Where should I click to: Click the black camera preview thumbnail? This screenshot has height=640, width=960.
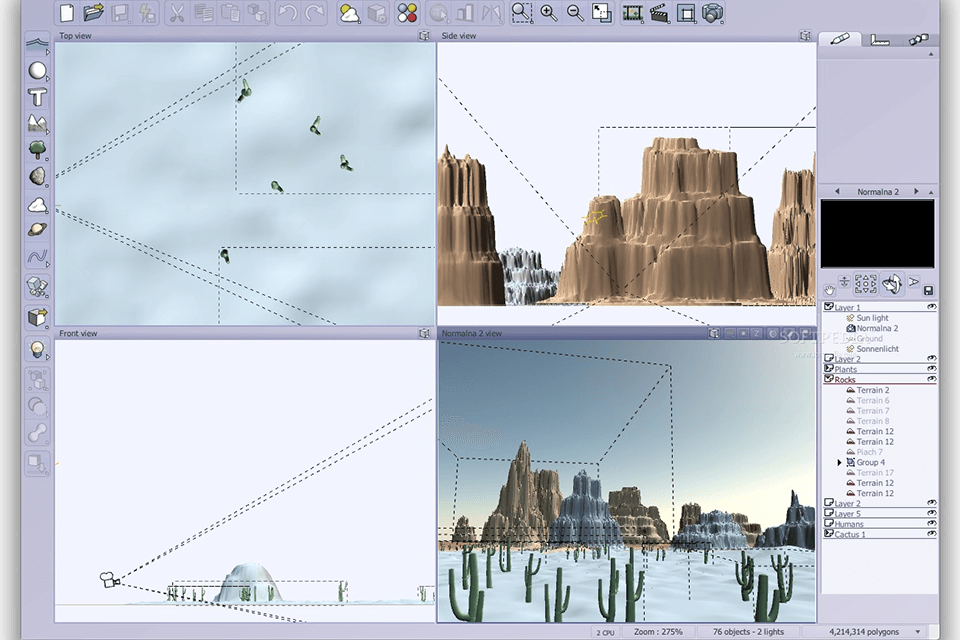[877, 233]
